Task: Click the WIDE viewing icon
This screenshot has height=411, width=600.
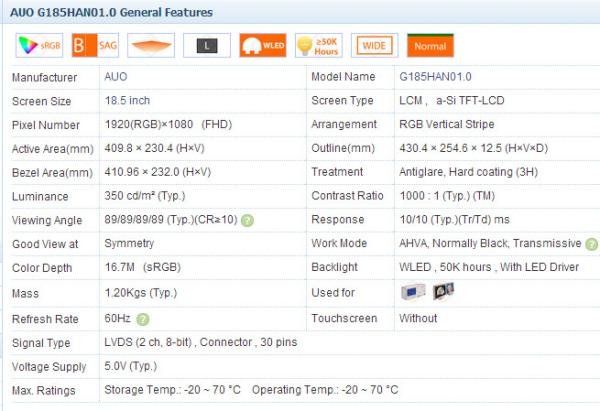Action: pyautogui.click(x=375, y=46)
